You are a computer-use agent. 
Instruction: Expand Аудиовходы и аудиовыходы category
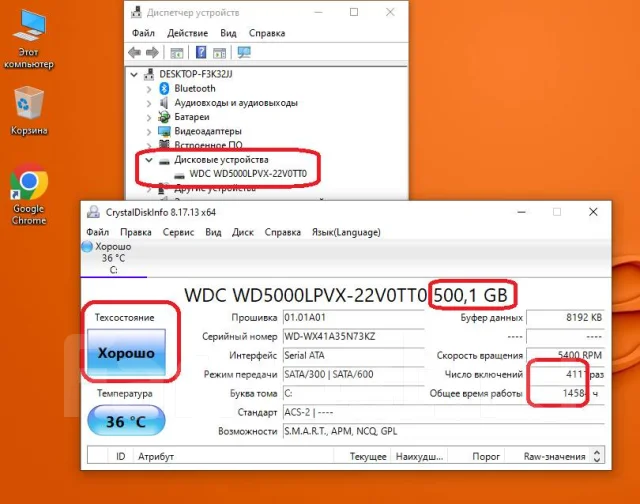pos(149,104)
